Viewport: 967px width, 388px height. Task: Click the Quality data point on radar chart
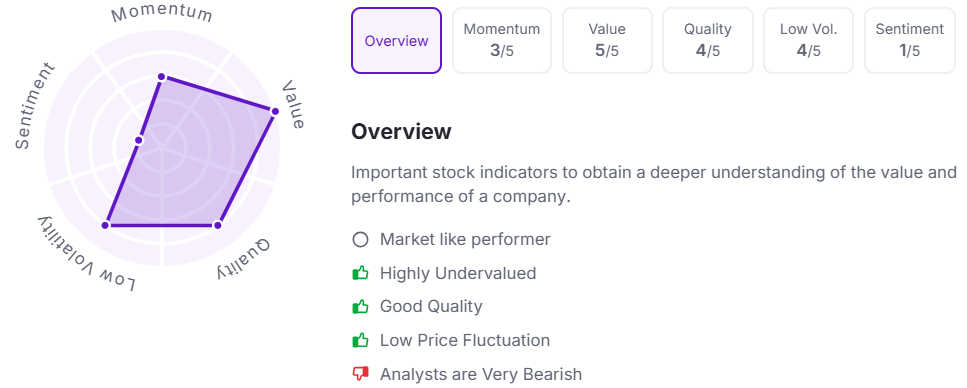pos(217,225)
